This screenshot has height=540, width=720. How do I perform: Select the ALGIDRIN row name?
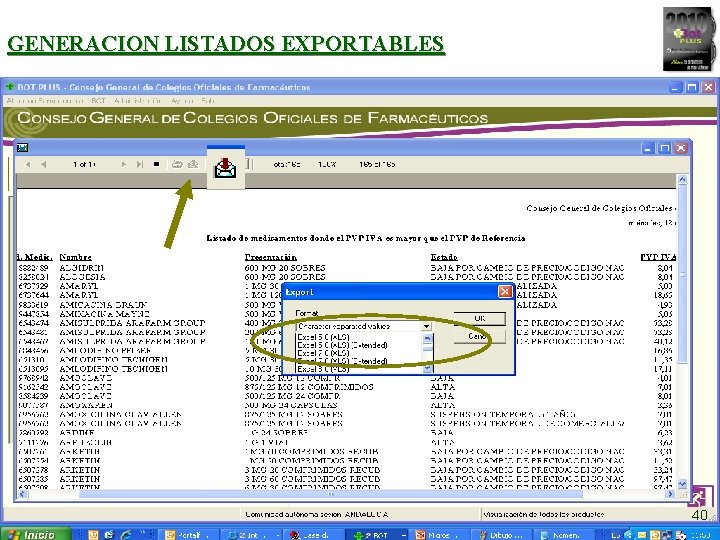pos(82,268)
